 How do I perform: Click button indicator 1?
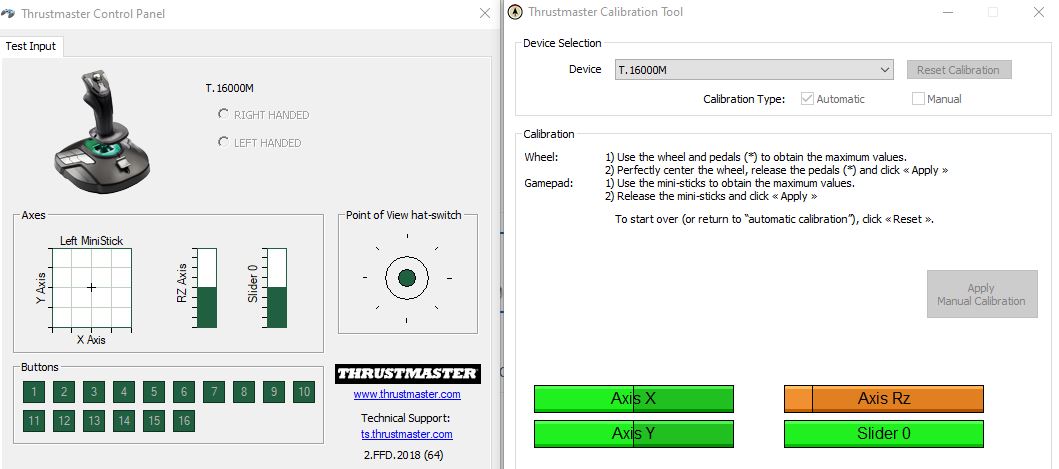click(x=34, y=391)
